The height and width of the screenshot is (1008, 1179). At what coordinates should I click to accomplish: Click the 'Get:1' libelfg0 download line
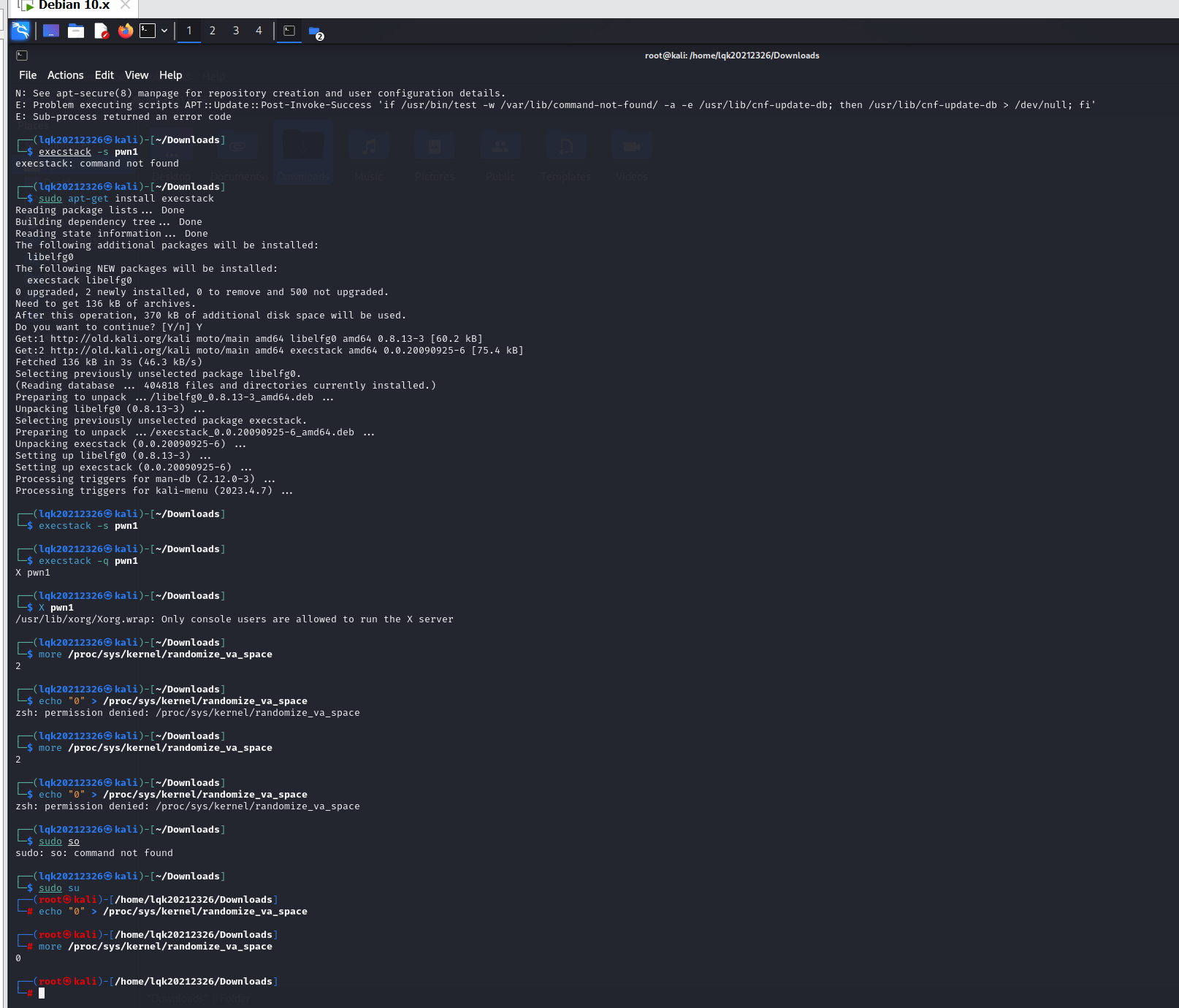click(249, 339)
